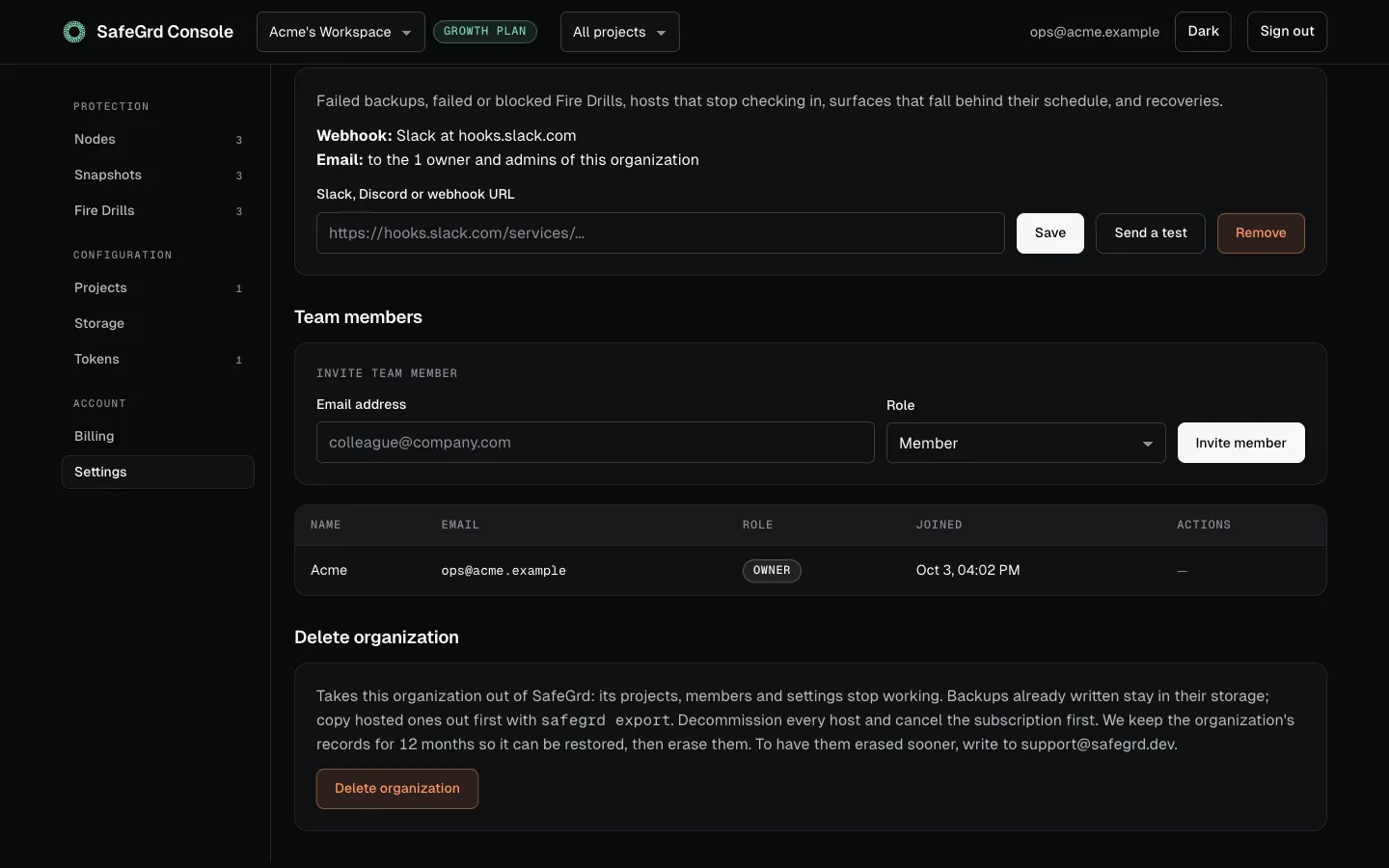Expand the All projects filter dropdown
This screenshot has height=868, width=1389.
619,32
